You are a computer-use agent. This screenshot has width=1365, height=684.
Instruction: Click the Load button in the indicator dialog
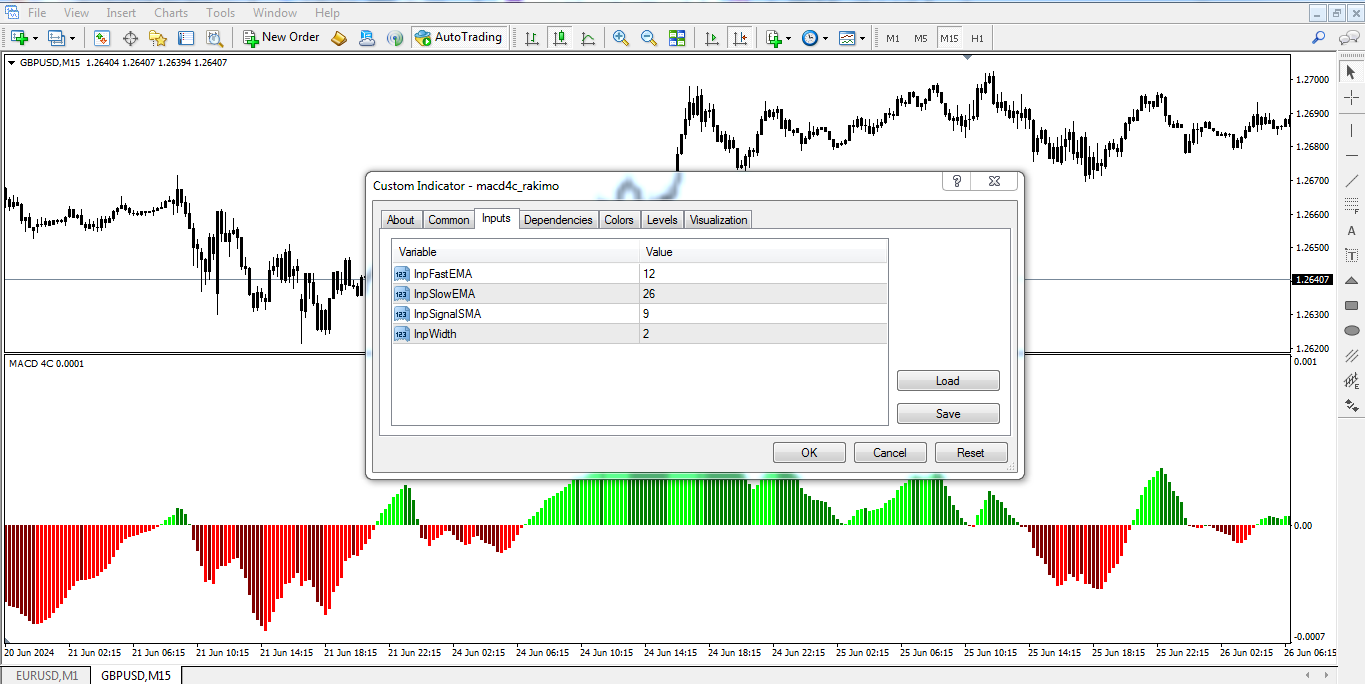(947, 380)
